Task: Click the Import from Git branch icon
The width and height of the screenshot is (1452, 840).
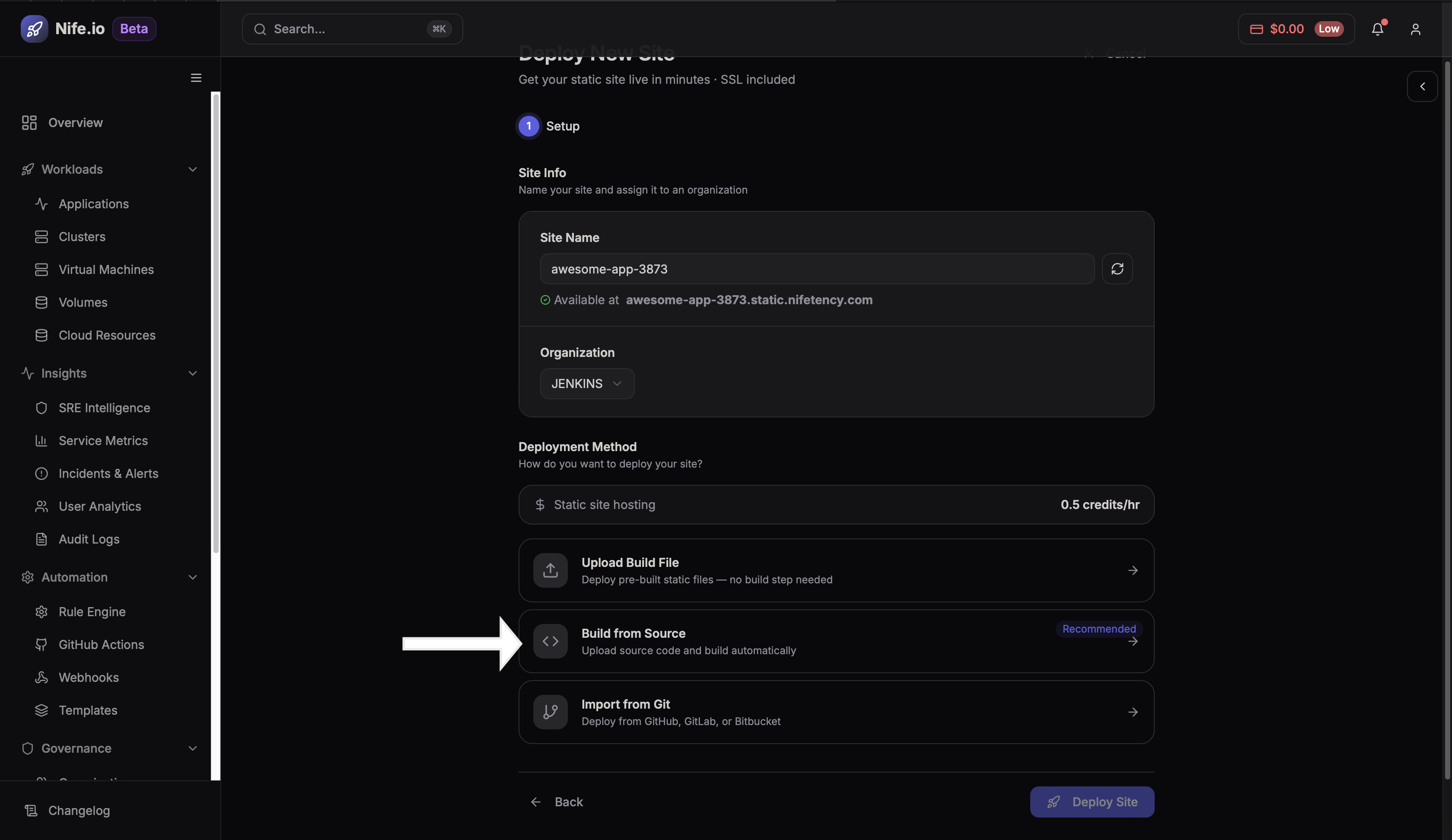Action: click(x=550, y=712)
